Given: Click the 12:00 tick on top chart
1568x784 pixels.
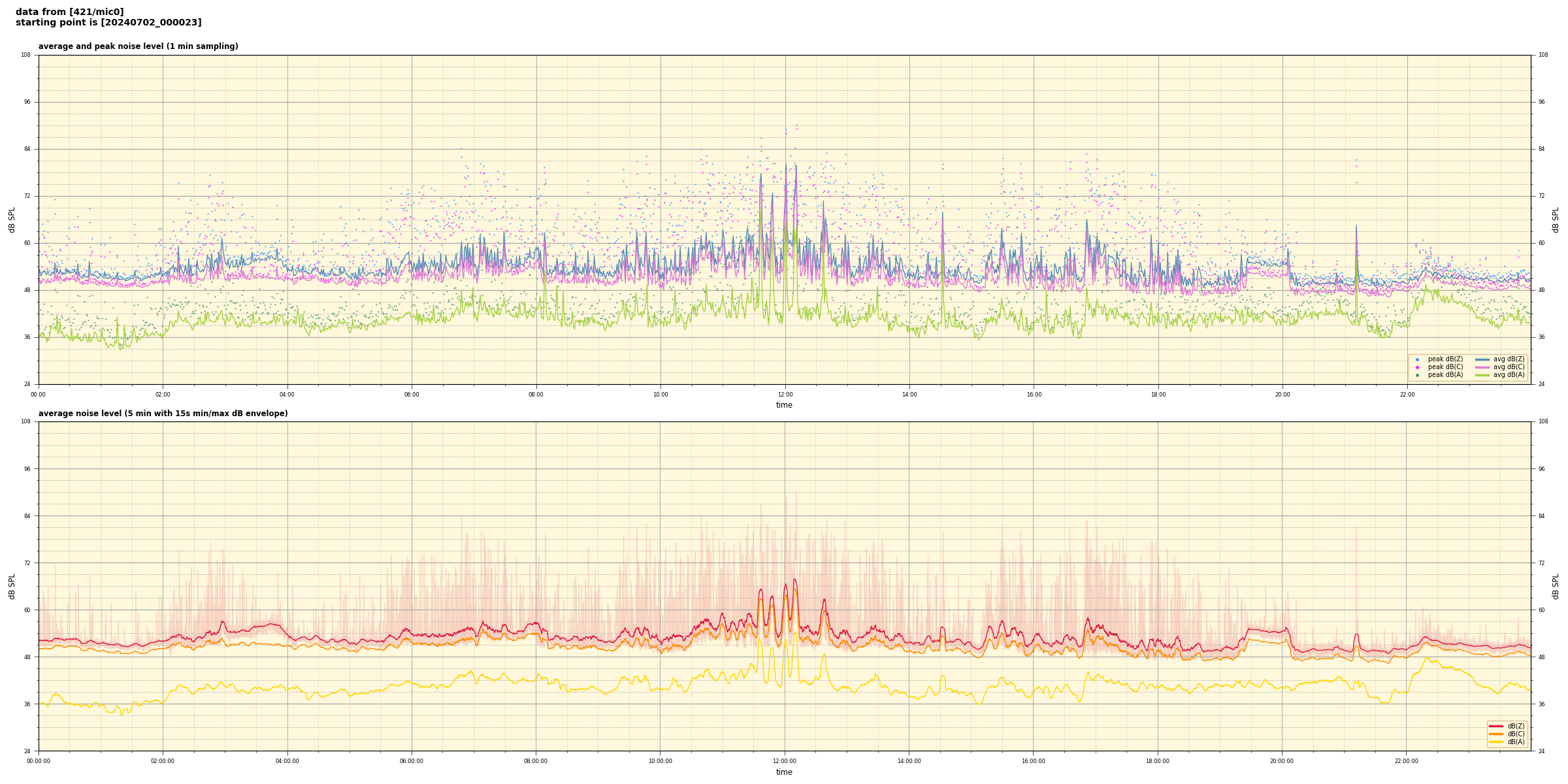Looking at the screenshot, I should pos(785,395).
